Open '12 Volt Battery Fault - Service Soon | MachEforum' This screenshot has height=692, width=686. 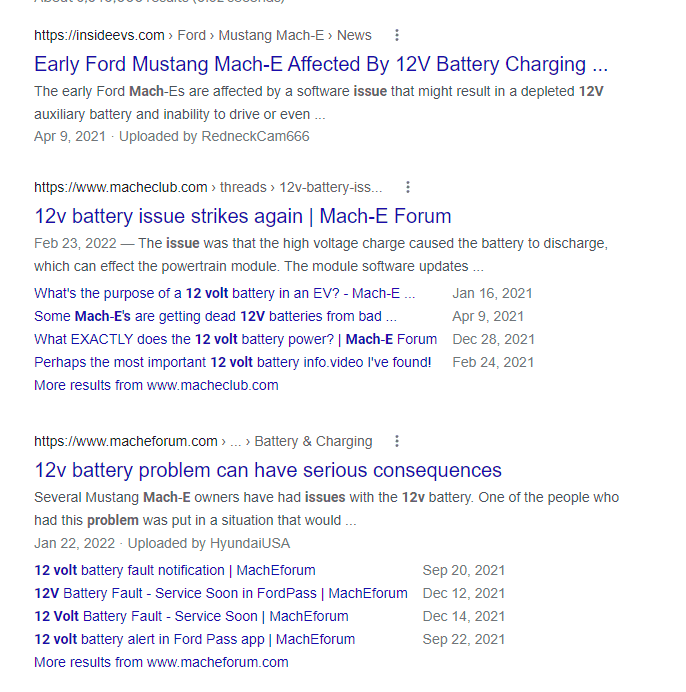click(x=192, y=616)
